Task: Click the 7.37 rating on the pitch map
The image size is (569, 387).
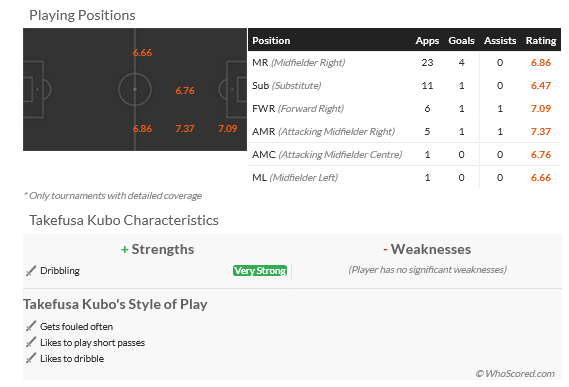Action: 185,129
